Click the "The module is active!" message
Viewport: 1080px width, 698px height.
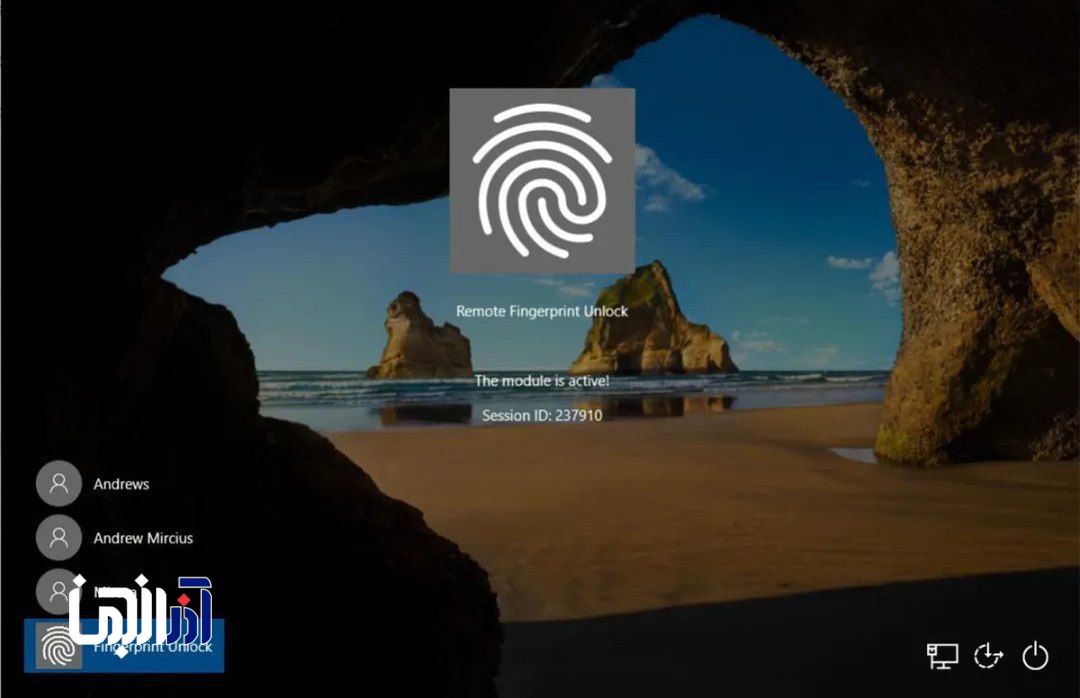coord(542,381)
